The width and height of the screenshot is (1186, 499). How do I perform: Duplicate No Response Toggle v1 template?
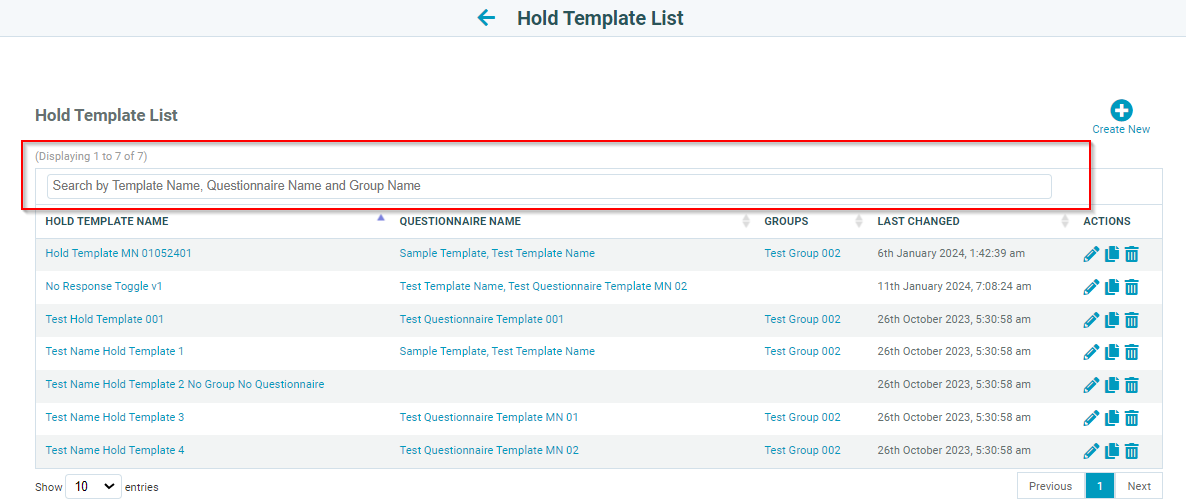point(1111,287)
